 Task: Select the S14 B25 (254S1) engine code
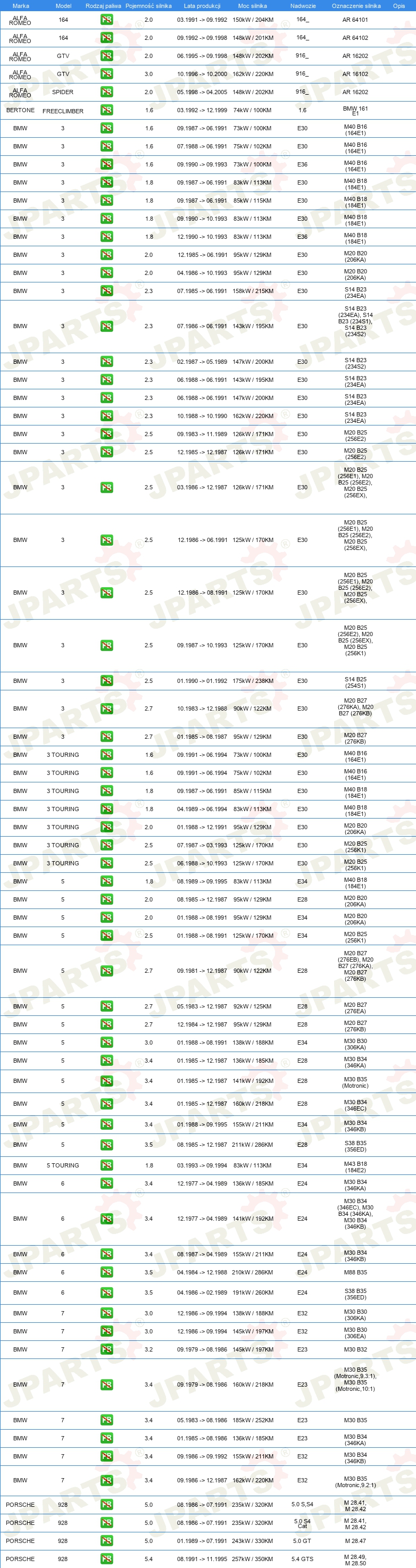[355, 682]
